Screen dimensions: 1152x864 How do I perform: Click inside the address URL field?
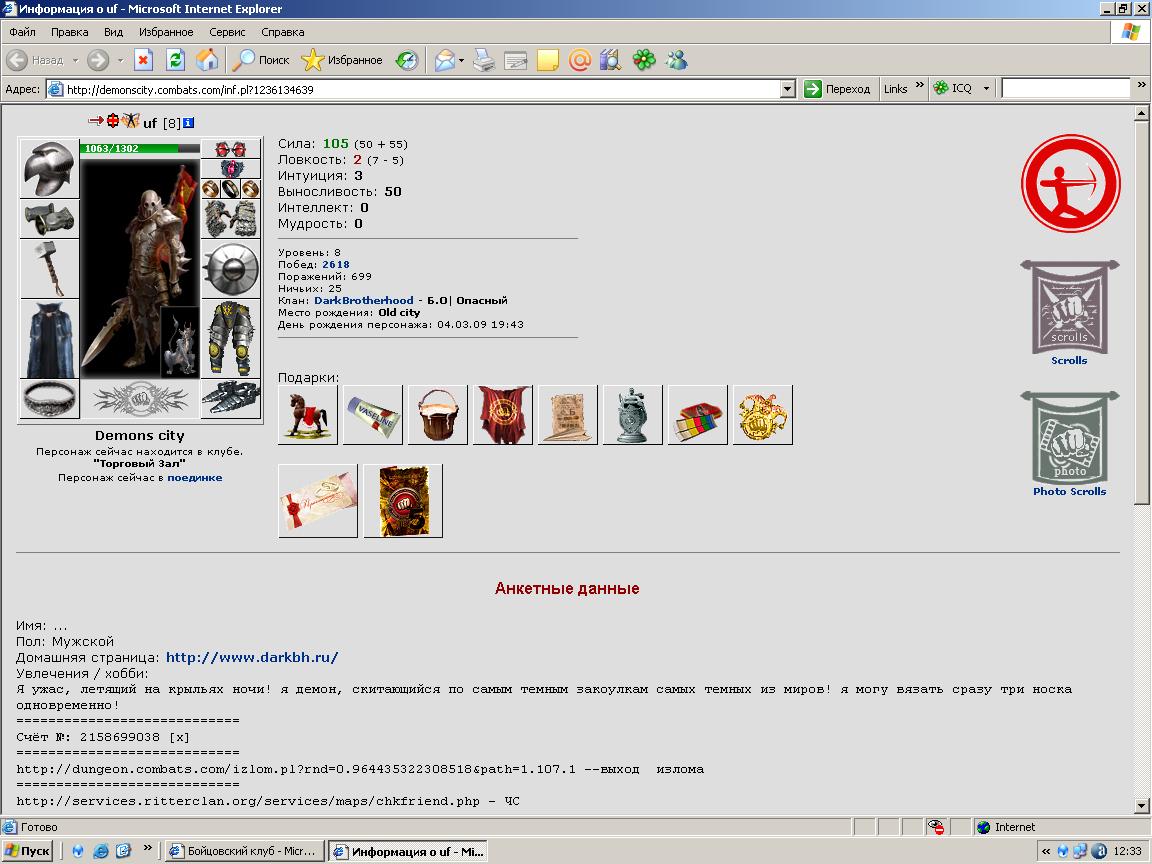(x=422, y=90)
